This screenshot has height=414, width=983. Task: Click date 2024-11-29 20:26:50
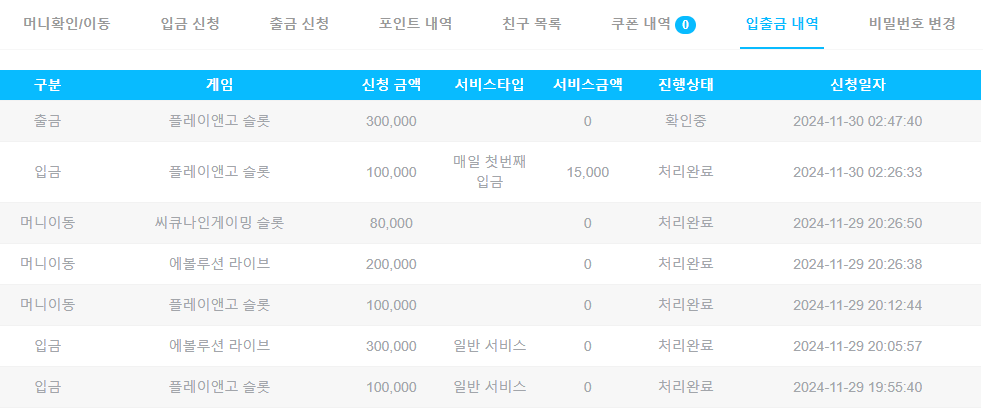858,223
